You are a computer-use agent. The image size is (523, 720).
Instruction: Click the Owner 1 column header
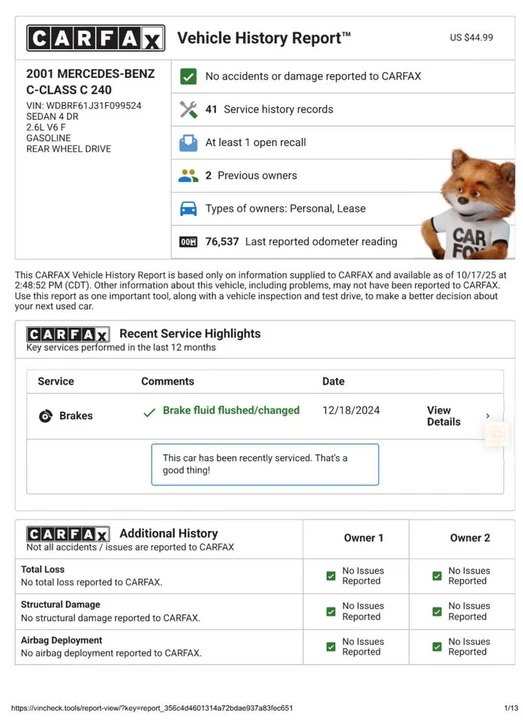point(364,538)
